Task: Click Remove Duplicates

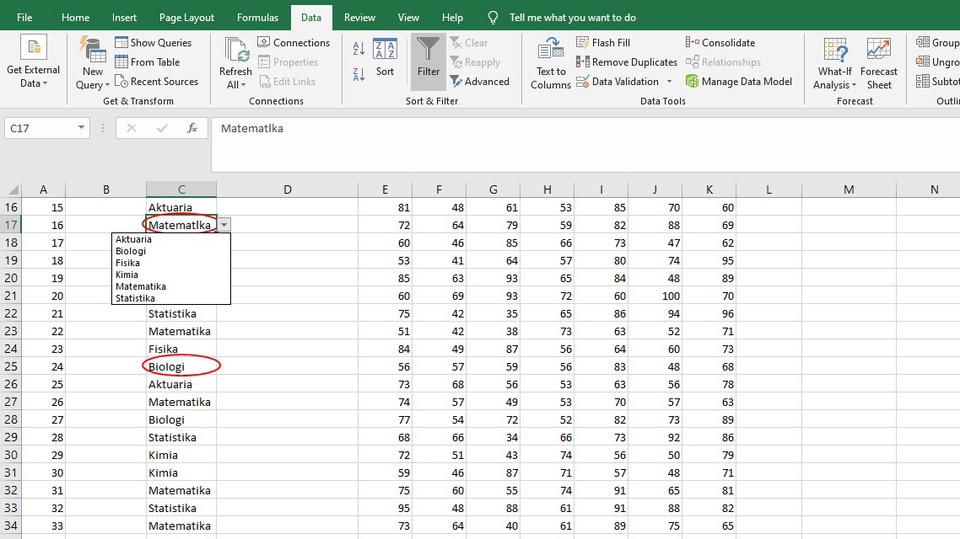Action: (626, 62)
